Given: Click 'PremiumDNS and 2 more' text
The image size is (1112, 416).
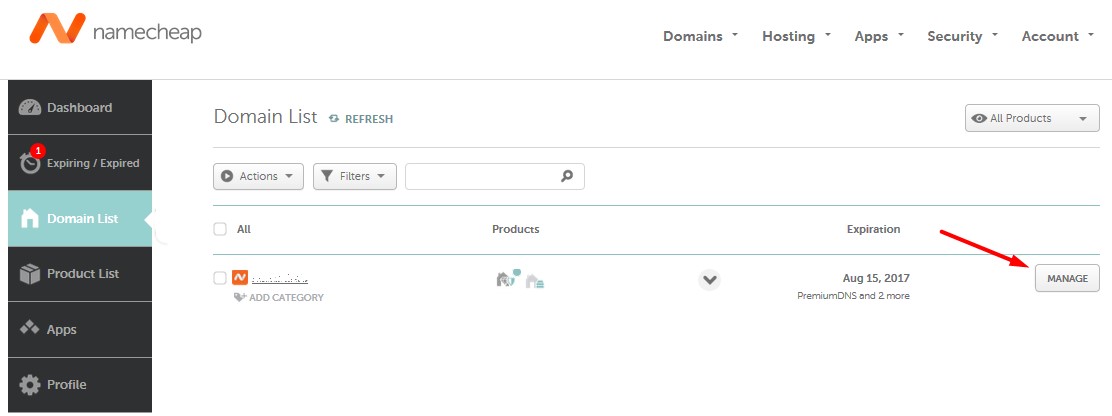Looking at the screenshot, I should point(853,296).
